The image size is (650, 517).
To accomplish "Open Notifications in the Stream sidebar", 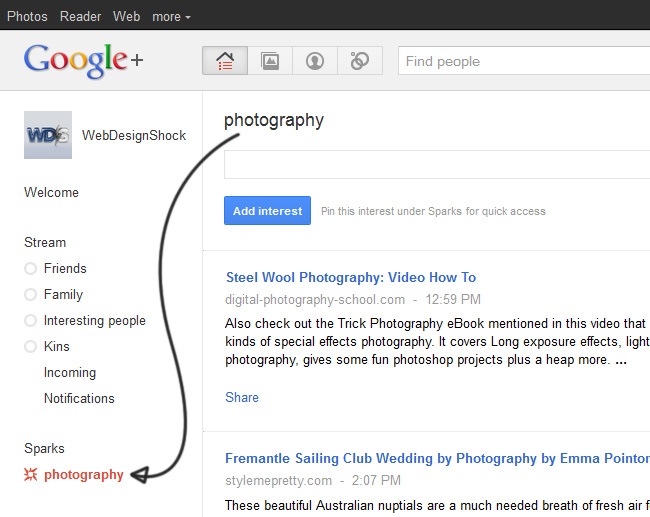I will [79, 399].
